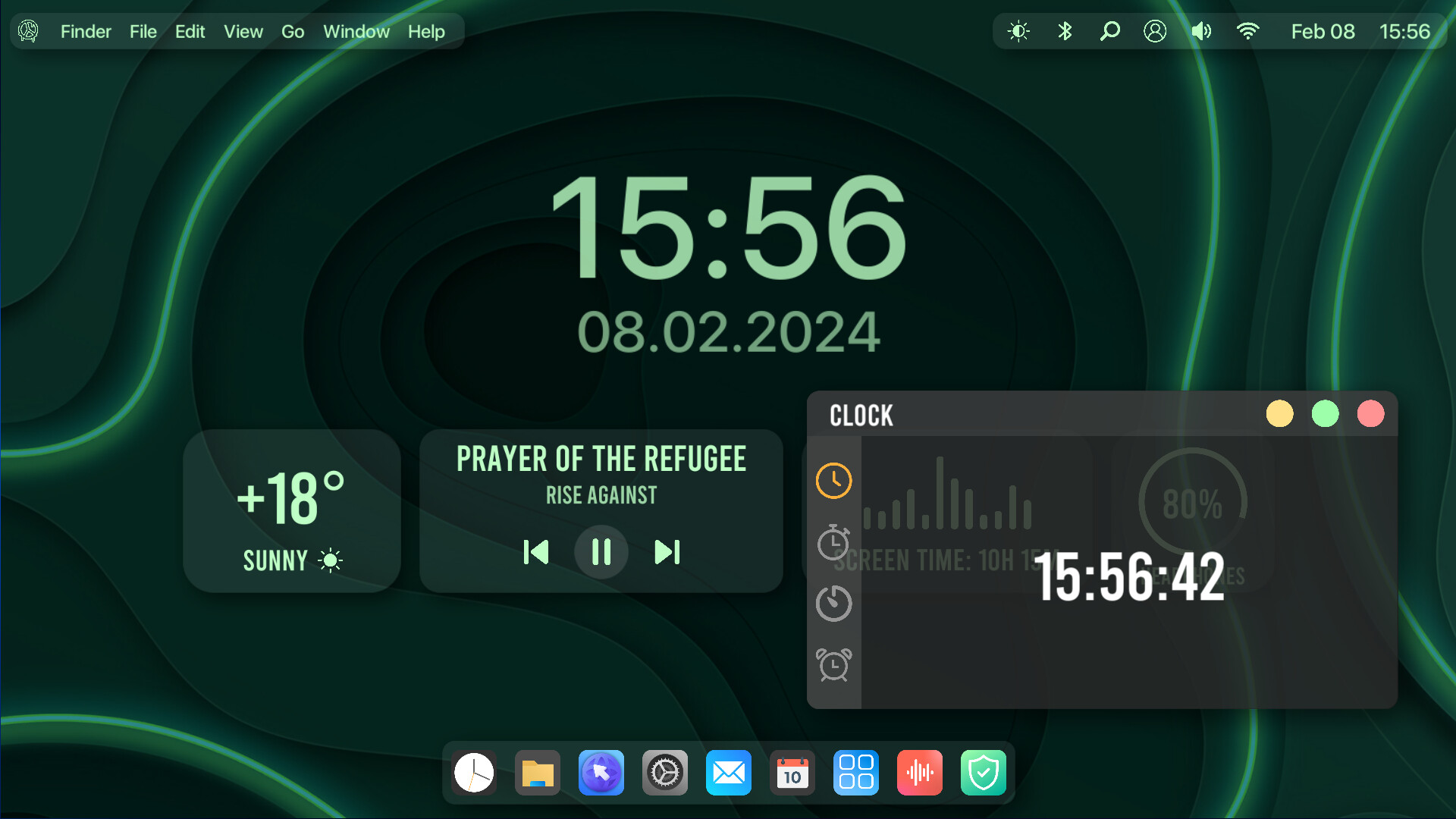Open Alarm settings in the Clock sidebar

[x=833, y=664]
